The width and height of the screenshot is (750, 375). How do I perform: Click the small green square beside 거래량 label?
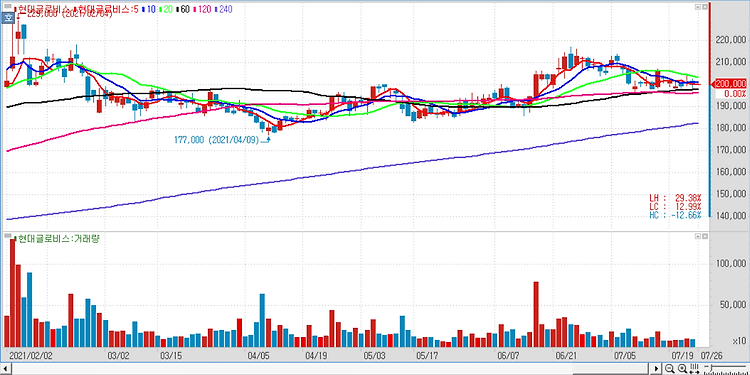click(x=15, y=238)
